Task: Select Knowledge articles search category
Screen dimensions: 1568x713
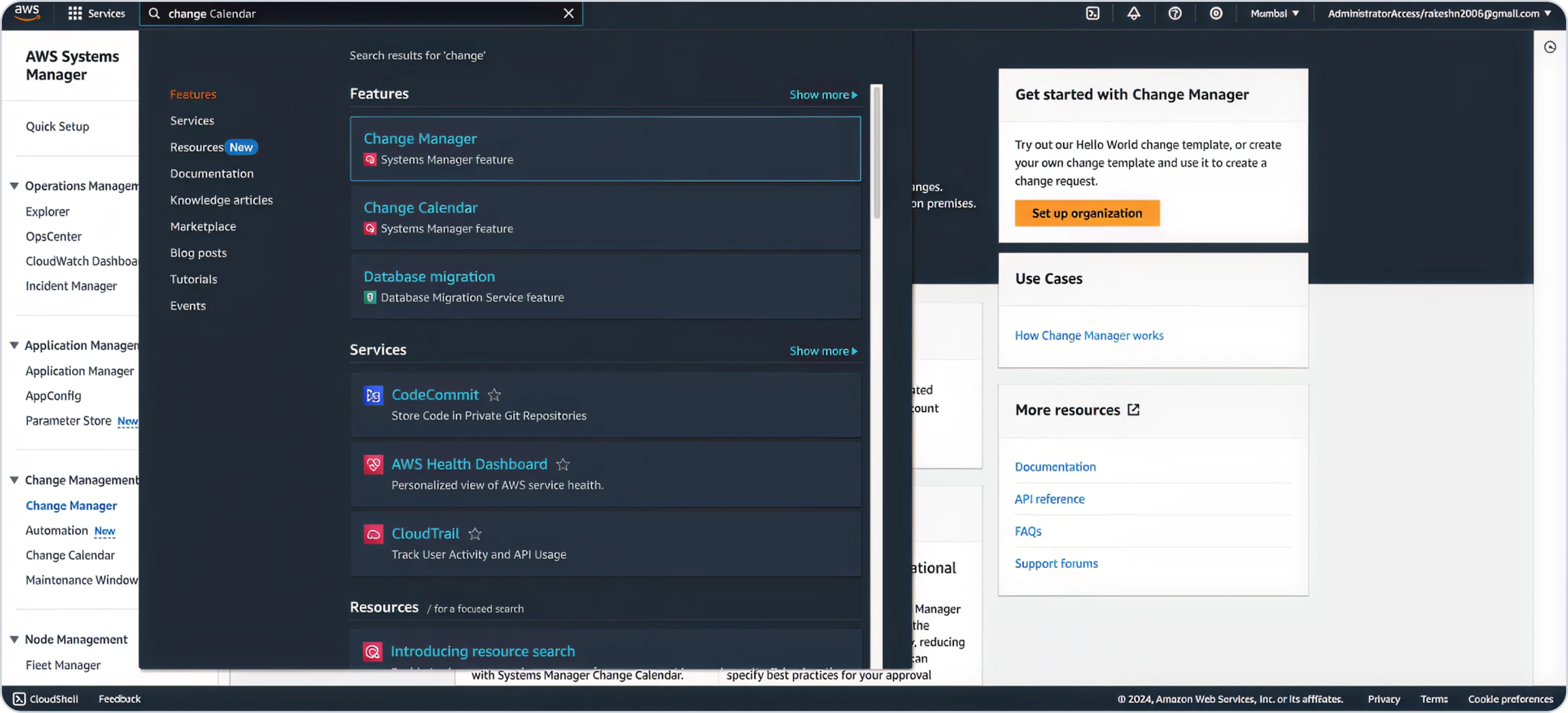Action: pyautogui.click(x=221, y=200)
